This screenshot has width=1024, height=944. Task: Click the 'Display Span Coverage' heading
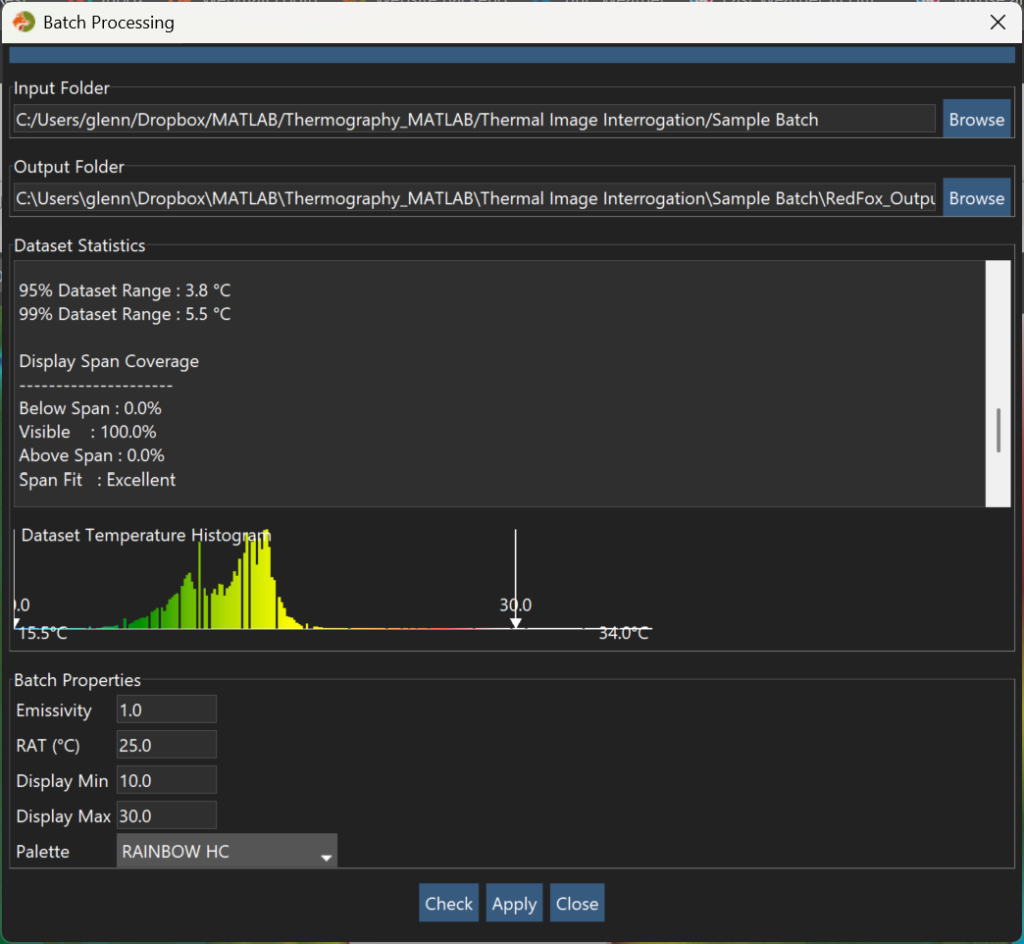109,361
